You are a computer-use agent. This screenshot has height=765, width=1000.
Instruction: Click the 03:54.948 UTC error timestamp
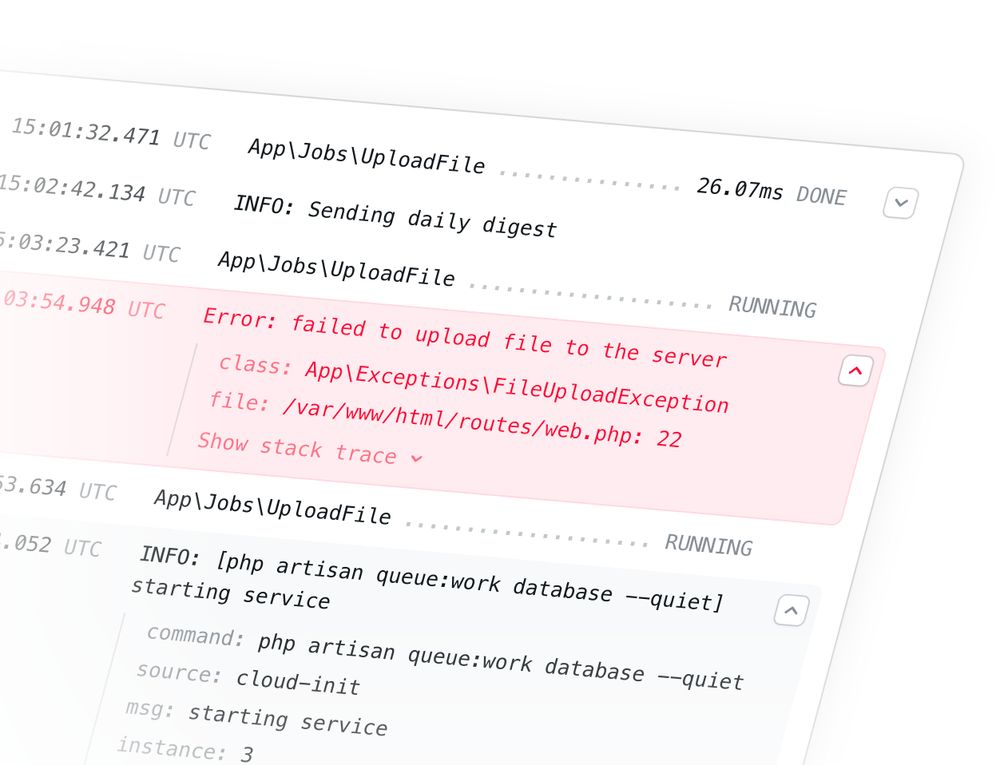83,303
